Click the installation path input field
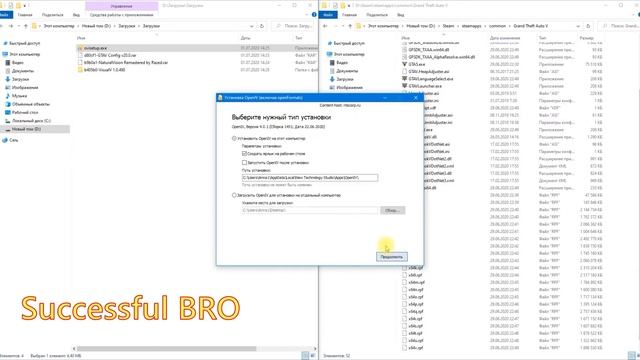This screenshot has height=360, width=640. (310, 178)
